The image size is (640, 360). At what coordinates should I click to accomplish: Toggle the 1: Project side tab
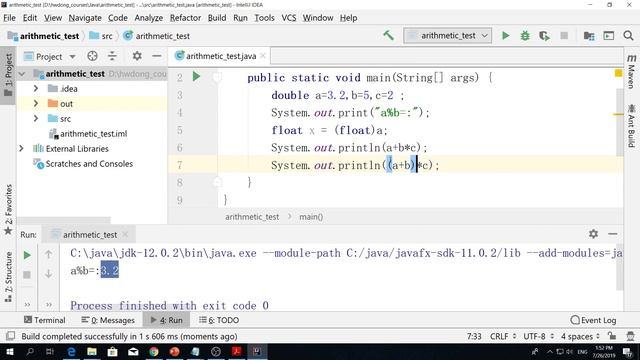[8, 75]
